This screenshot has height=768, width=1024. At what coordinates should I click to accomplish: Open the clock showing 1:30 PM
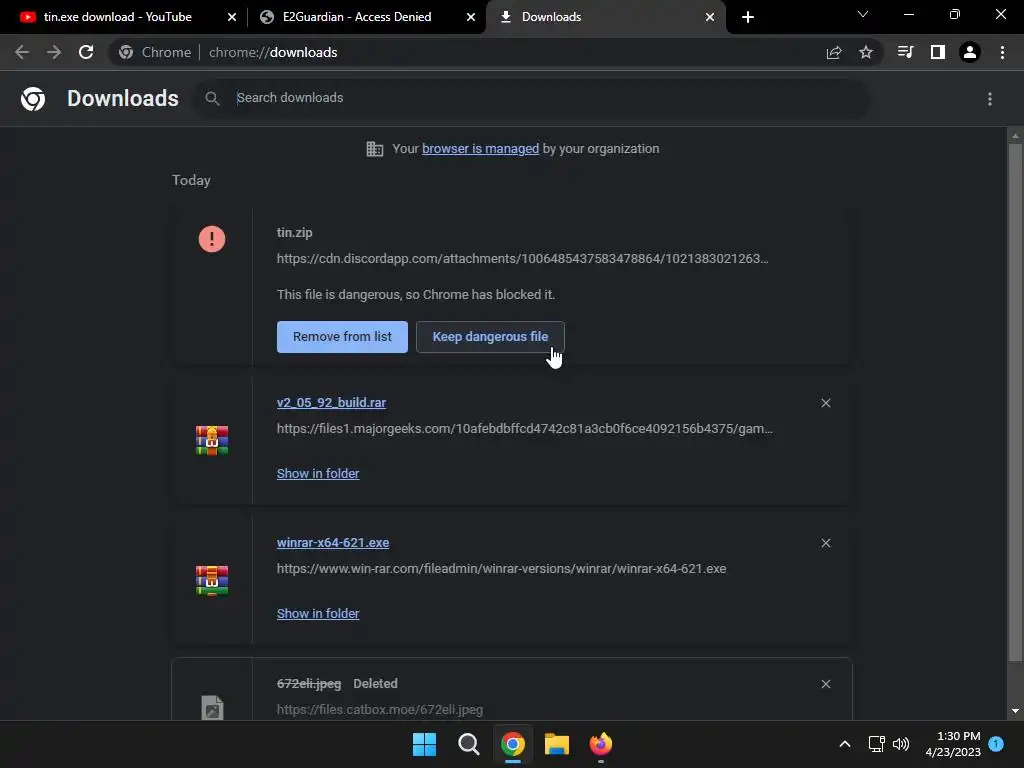point(953,744)
